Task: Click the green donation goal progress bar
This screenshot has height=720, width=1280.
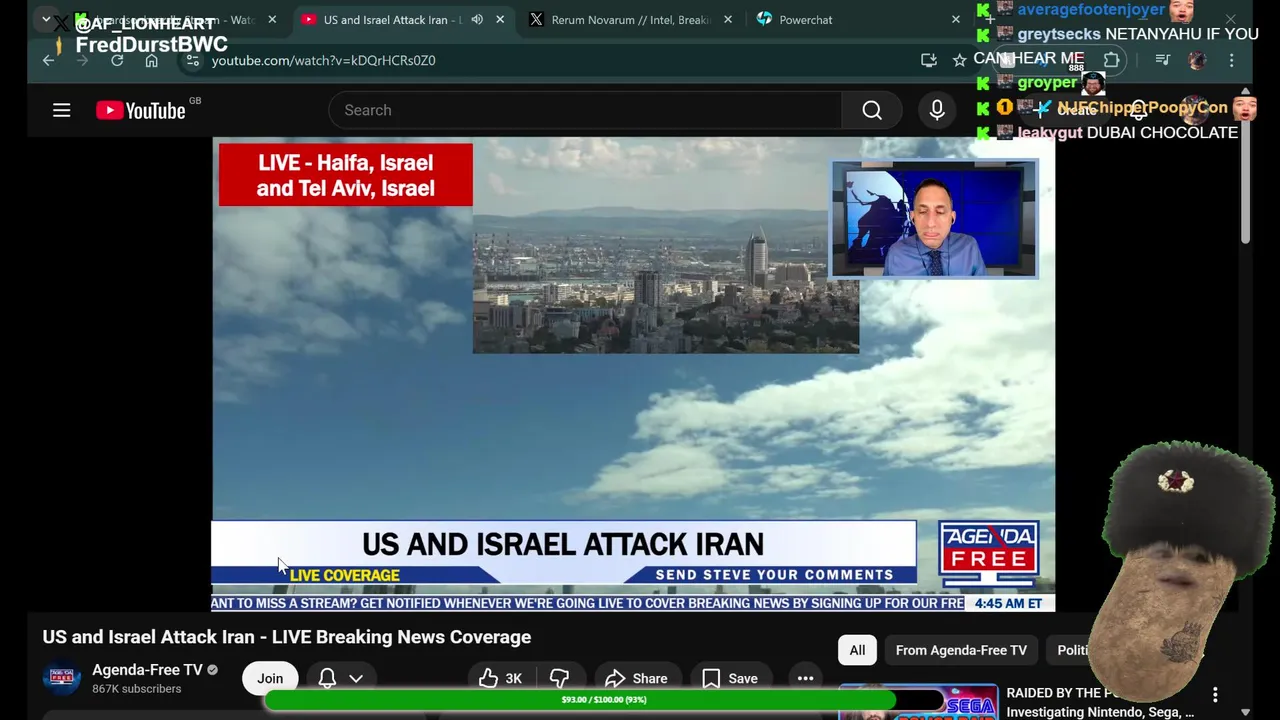Action: 602,700
